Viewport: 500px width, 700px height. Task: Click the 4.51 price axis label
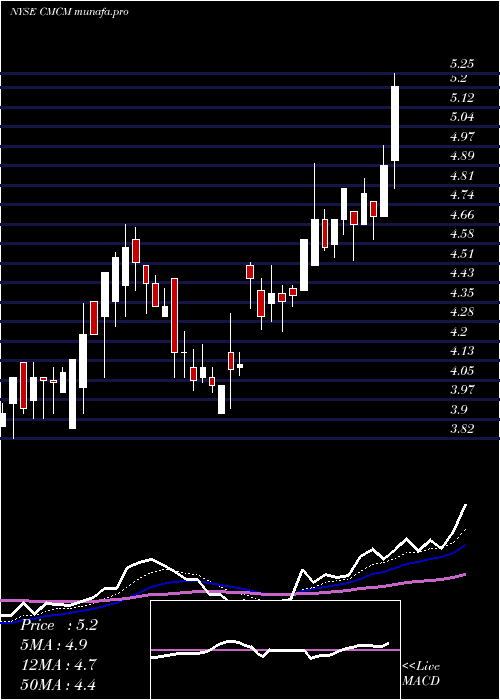[462, 254]
